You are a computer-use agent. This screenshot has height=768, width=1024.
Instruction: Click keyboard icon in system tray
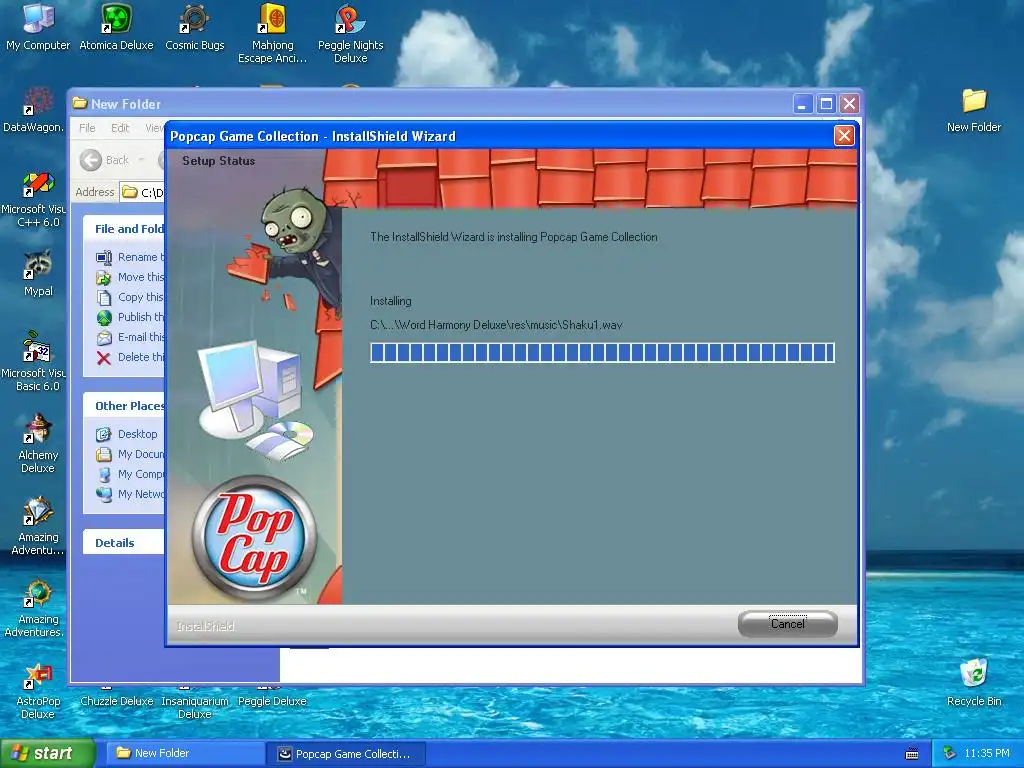(912, 754)
